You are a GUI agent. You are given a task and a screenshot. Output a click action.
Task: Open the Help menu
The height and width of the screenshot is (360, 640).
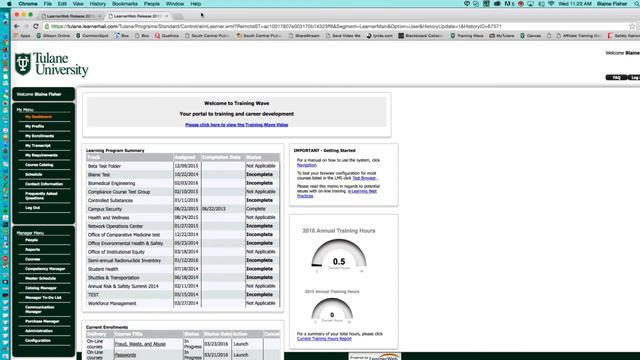[196, 4]
